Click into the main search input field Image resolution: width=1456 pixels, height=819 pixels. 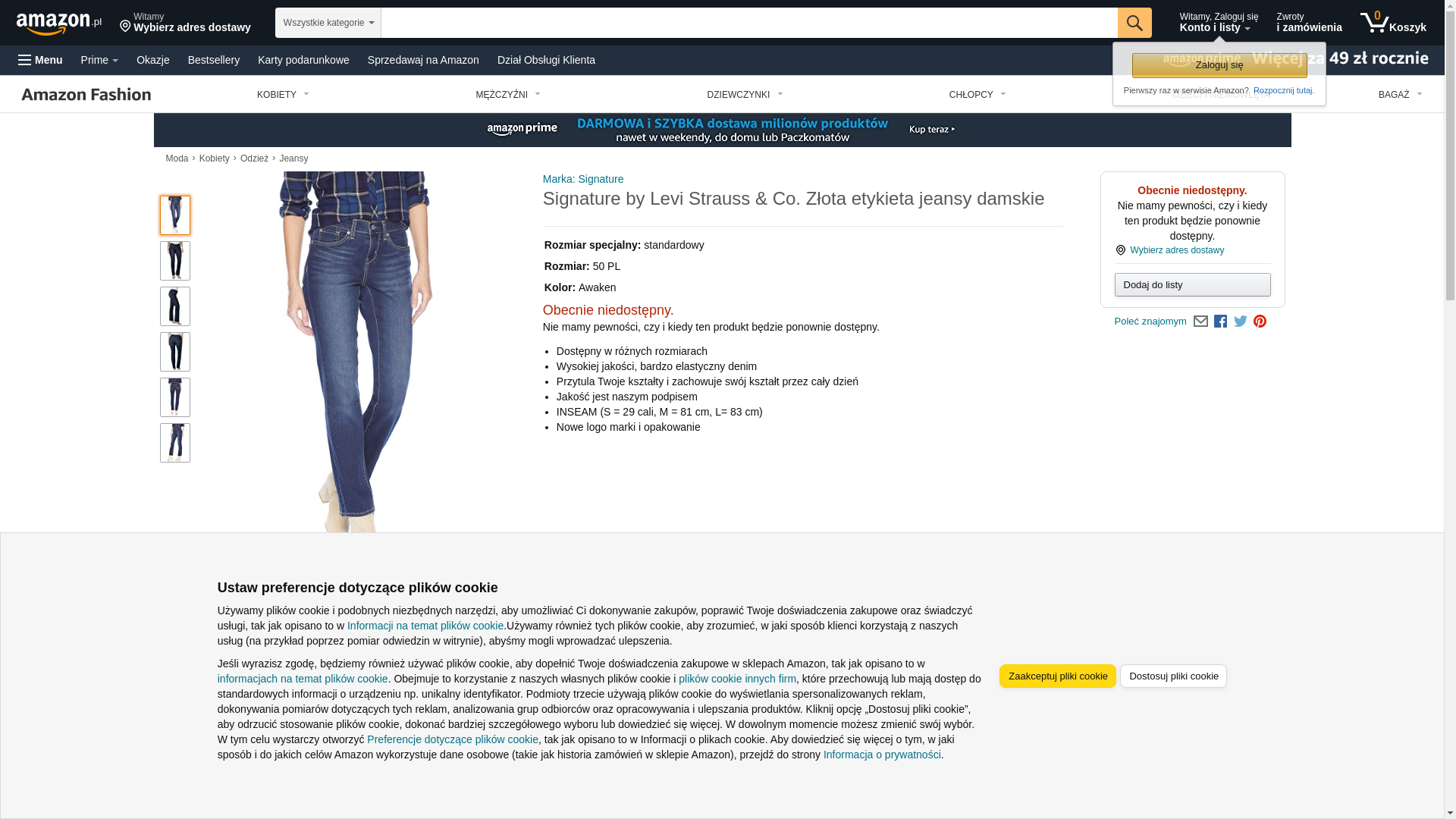[x=749, y=23]
